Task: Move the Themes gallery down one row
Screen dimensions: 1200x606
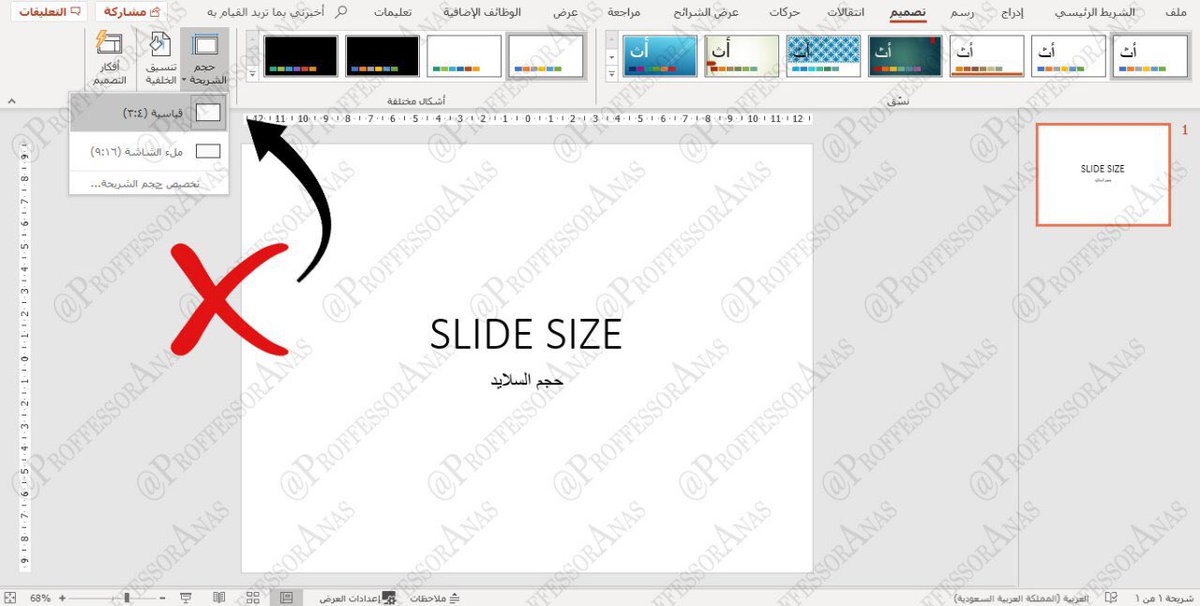Action: click(x=611, y=57)
